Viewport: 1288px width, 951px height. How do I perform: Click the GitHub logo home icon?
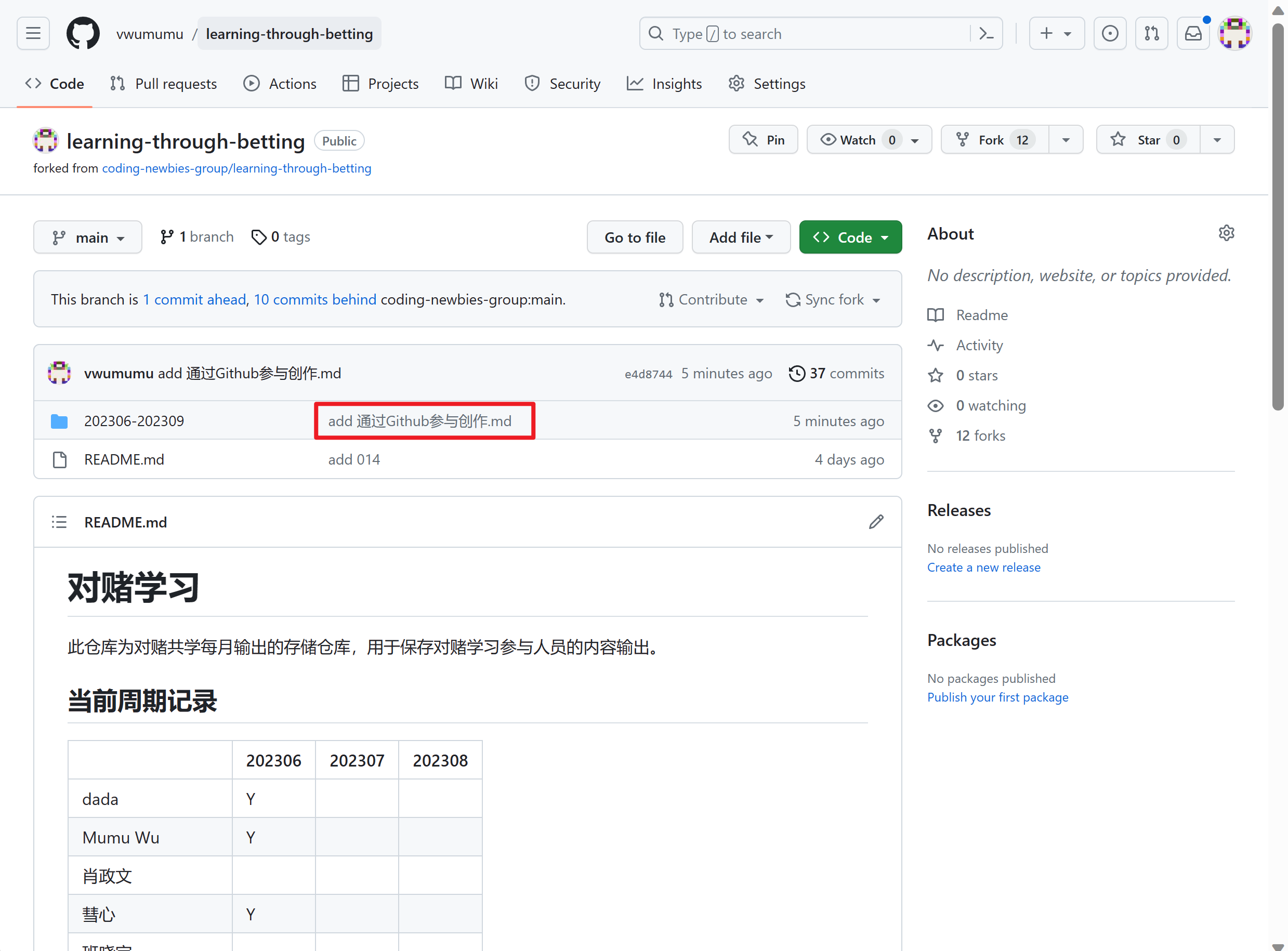(83, 33)
